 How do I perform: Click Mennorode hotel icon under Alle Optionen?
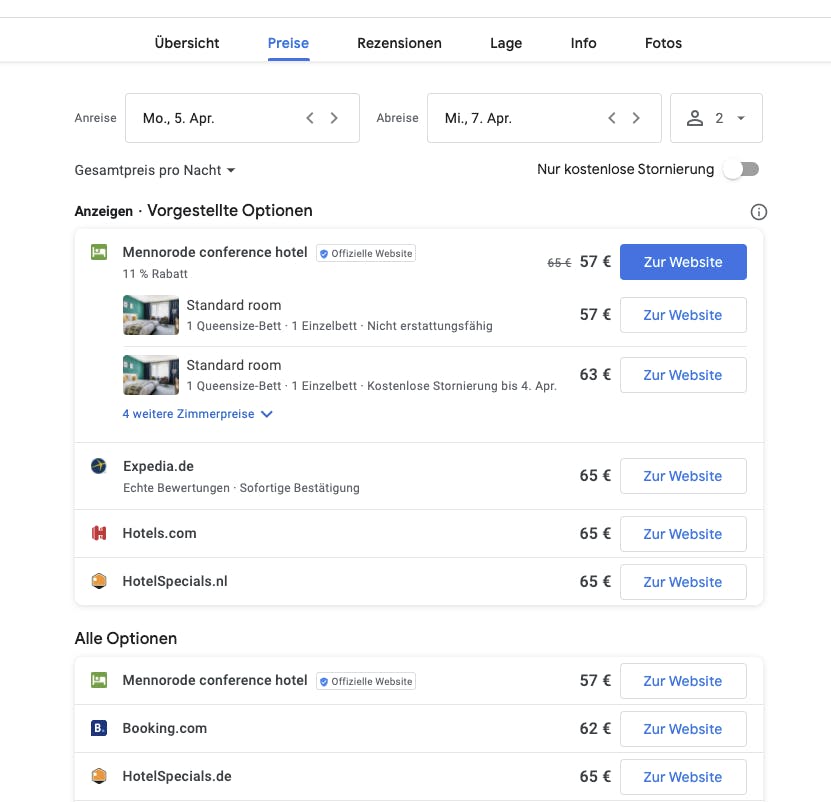coord(99,680)
